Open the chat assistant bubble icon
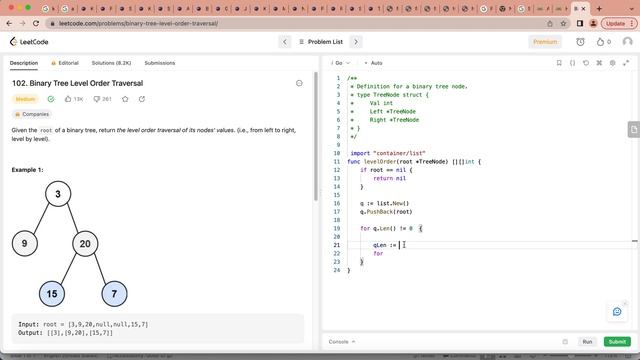Screen dimensions: 640x360 coord(617,312)
